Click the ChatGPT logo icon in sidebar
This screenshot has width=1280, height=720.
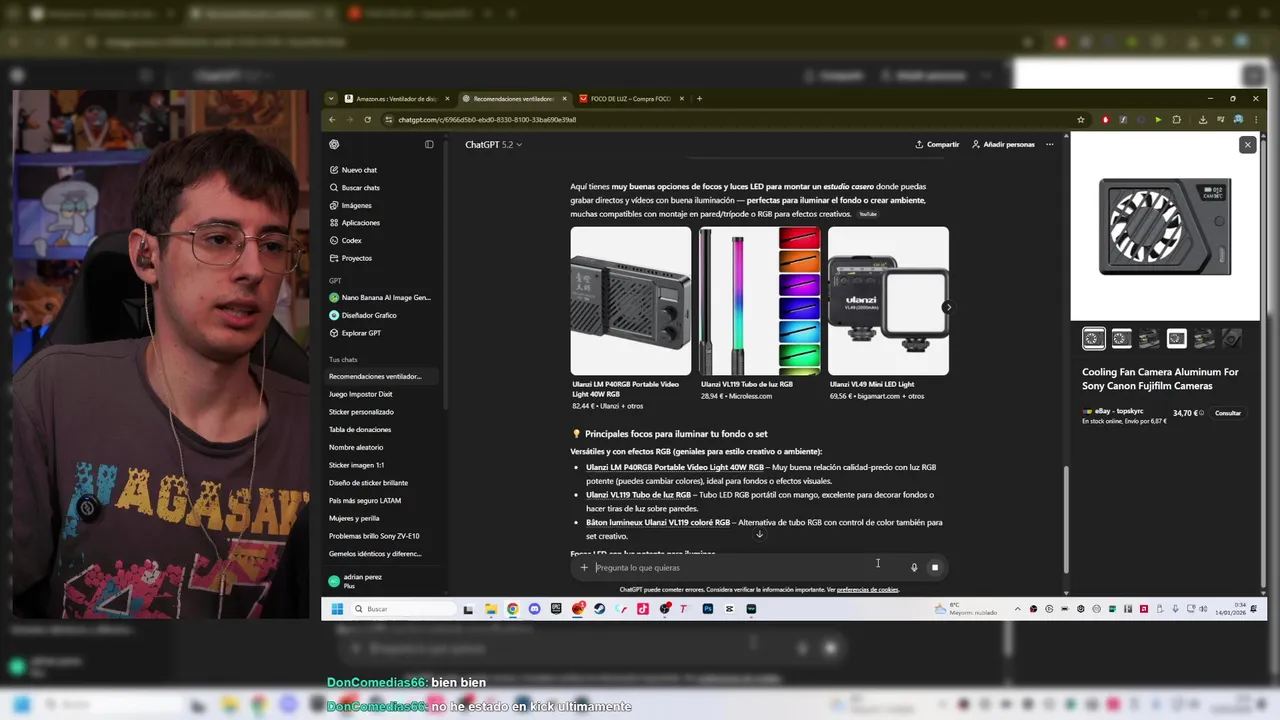click(x=334, y=144)
